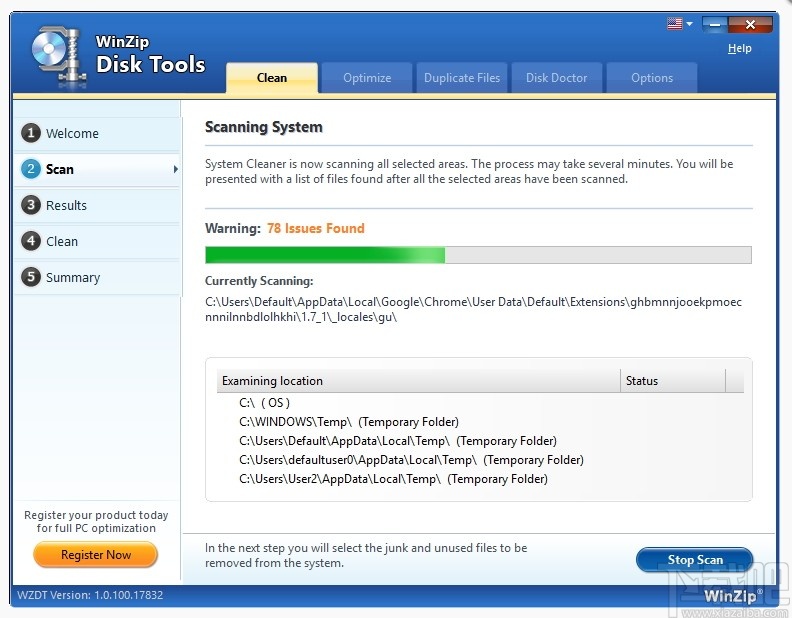Screen dimensions: 792x618
Task: Switch to the Optimize tab
Action: [x=367, y=78]
